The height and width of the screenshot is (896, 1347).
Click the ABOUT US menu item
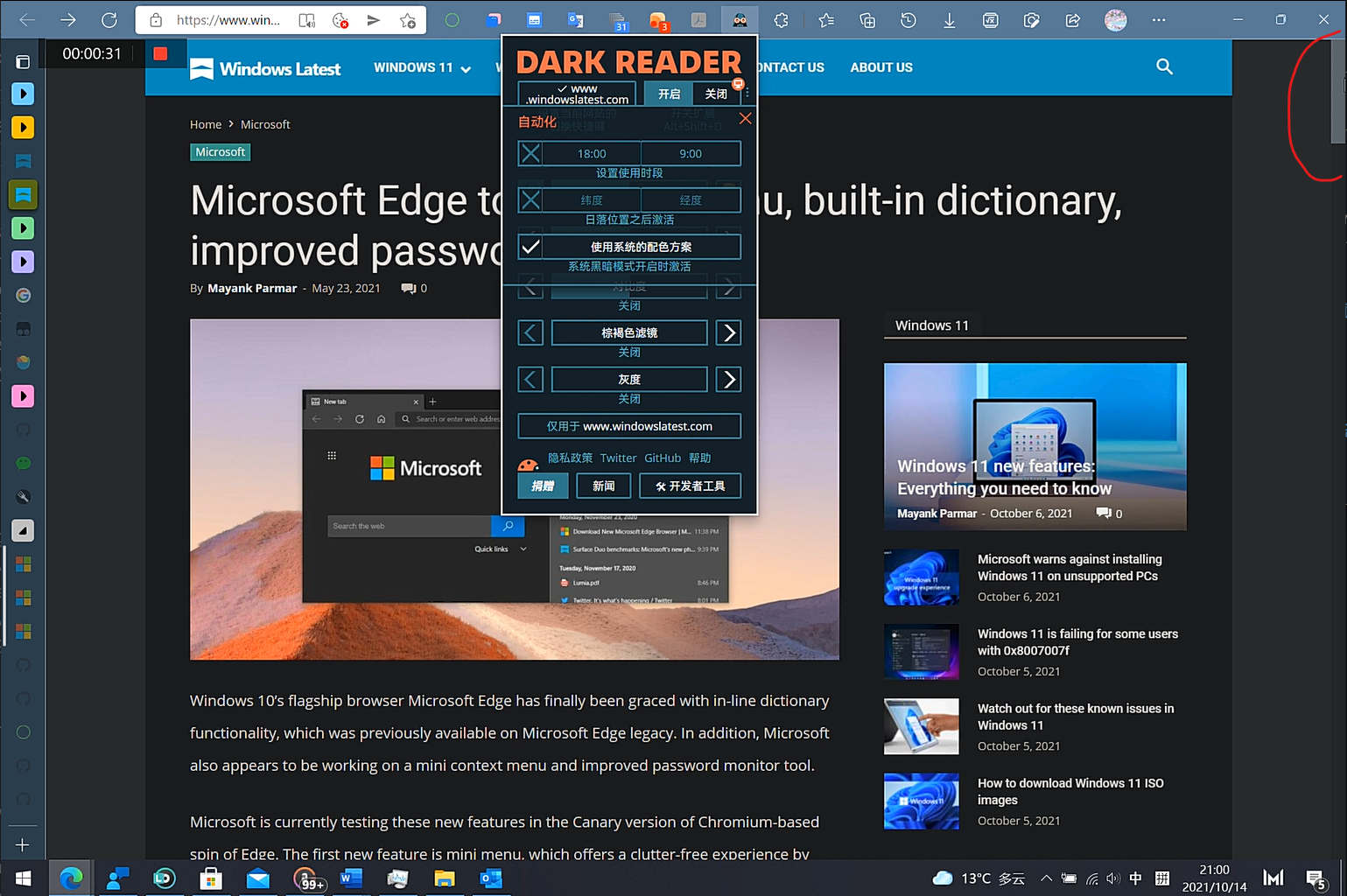pos(880,67)
